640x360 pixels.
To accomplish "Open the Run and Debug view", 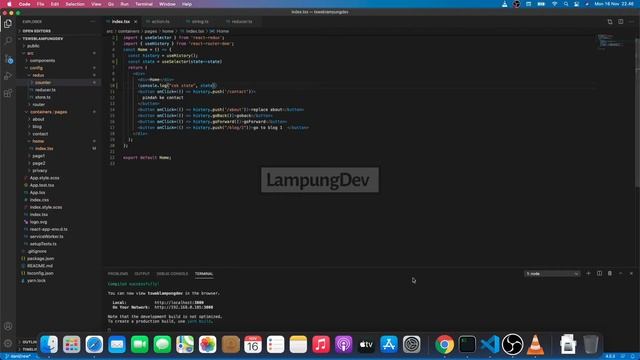I will tap(8, 76).
